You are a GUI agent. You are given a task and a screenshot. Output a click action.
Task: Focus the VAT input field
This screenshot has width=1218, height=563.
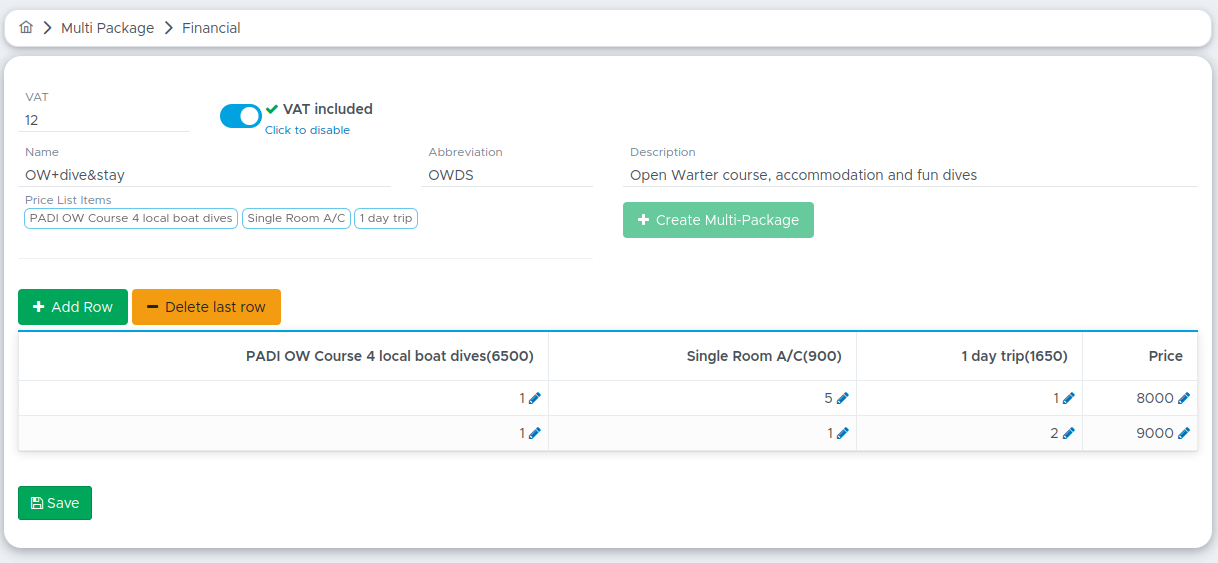tap(104, 120)
